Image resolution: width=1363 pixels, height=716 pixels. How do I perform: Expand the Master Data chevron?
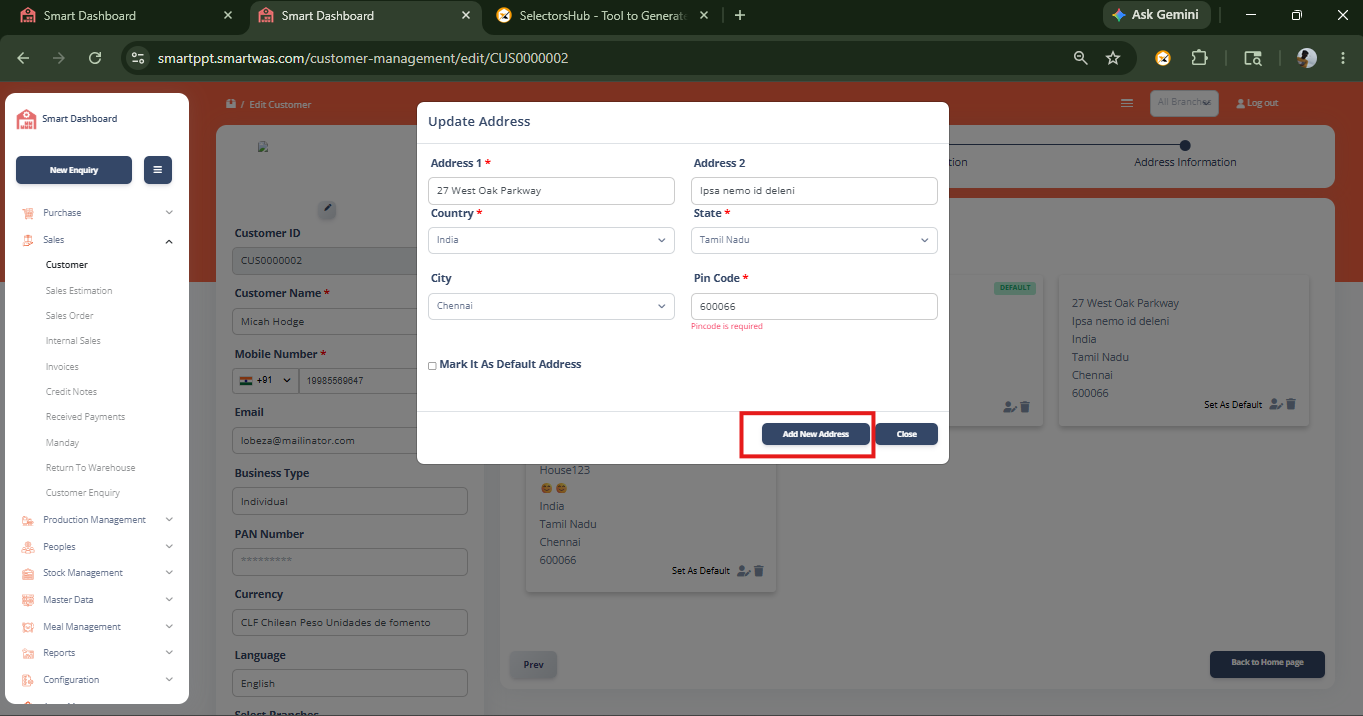169,600
